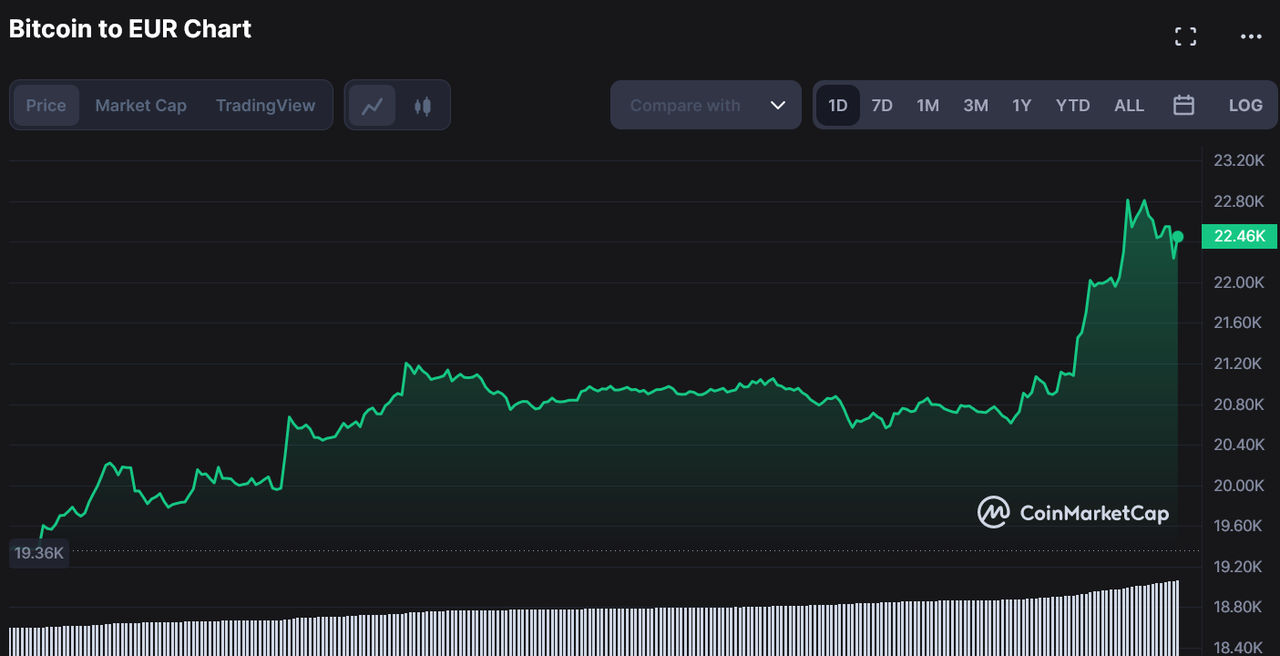
Task: Open the Compare with dropdown
Action: click(x=706, y=105)
